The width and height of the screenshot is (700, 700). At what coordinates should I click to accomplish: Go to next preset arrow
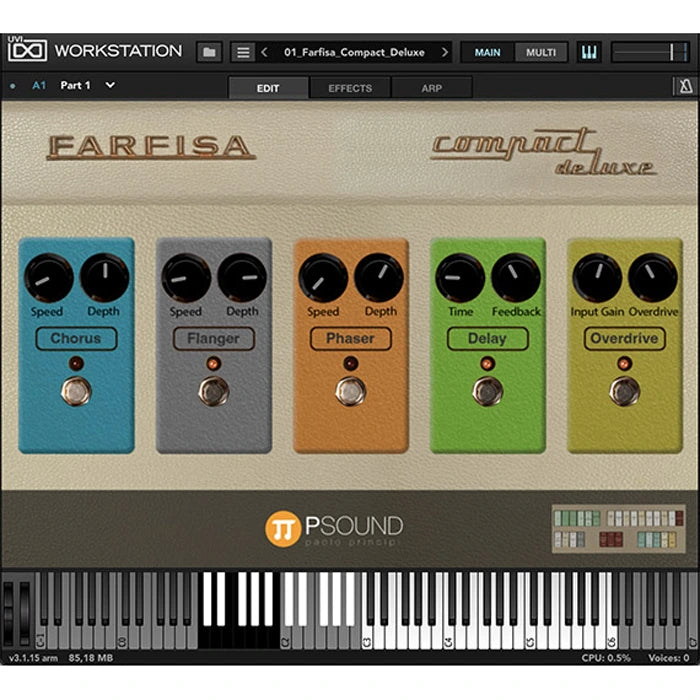click(444, 52)
